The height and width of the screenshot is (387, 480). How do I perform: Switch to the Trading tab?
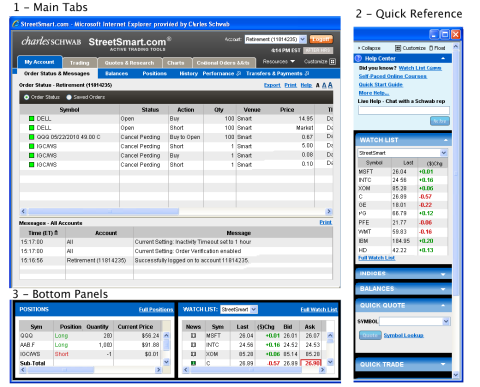(79, 63)
